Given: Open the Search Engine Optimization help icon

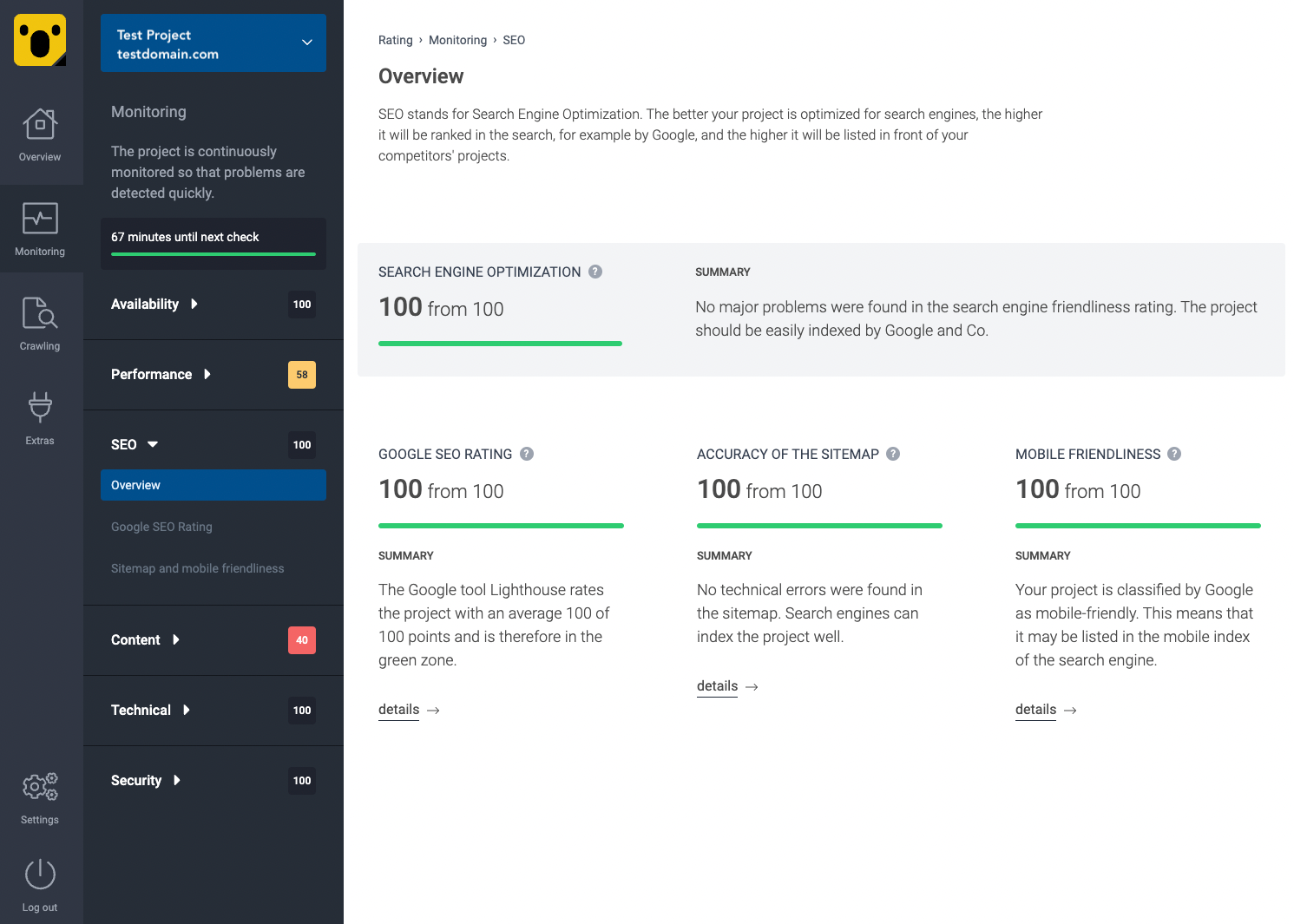Looking at the screenshot, I should point(595,271).
